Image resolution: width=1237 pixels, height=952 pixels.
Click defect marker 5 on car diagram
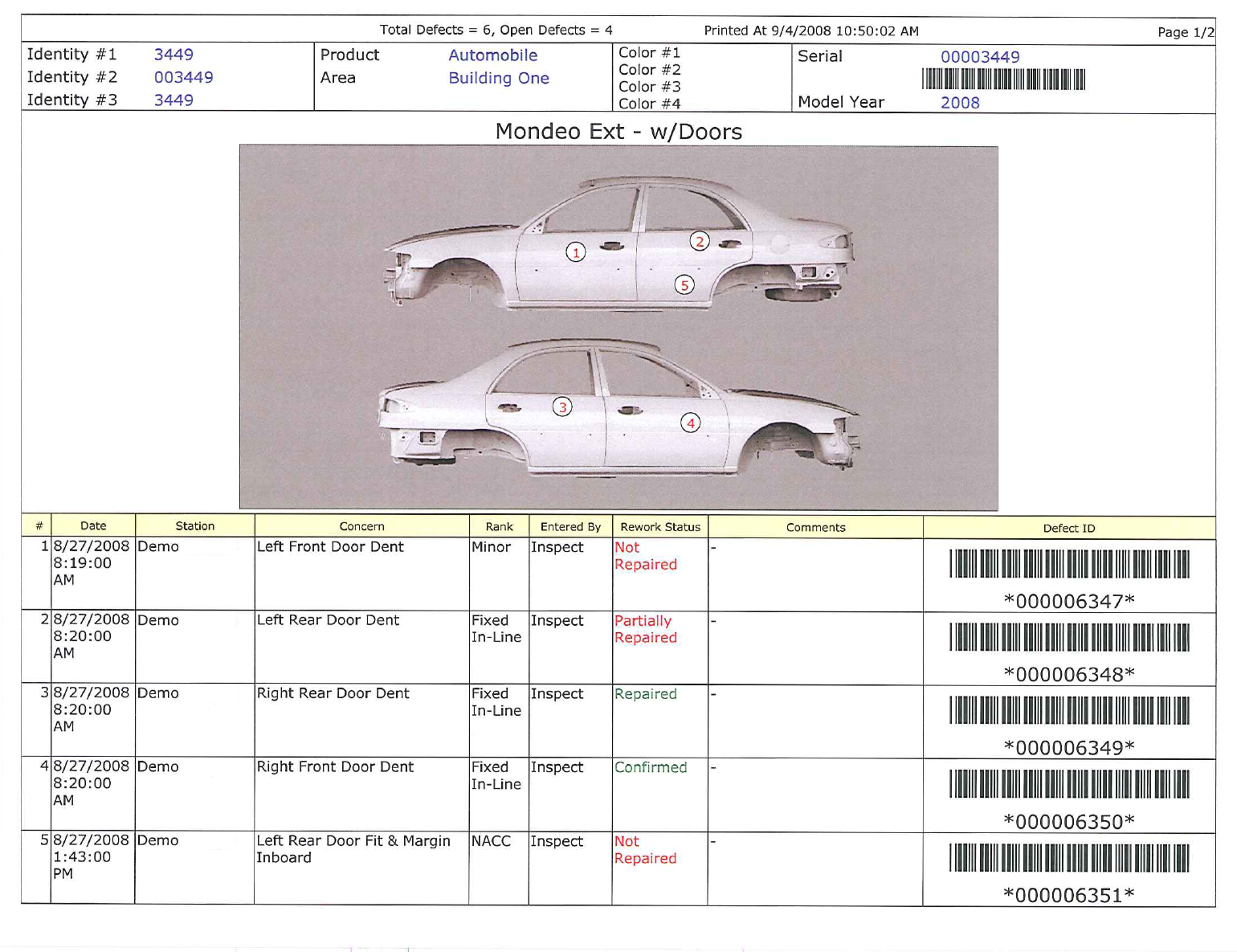tap(684, 284)
